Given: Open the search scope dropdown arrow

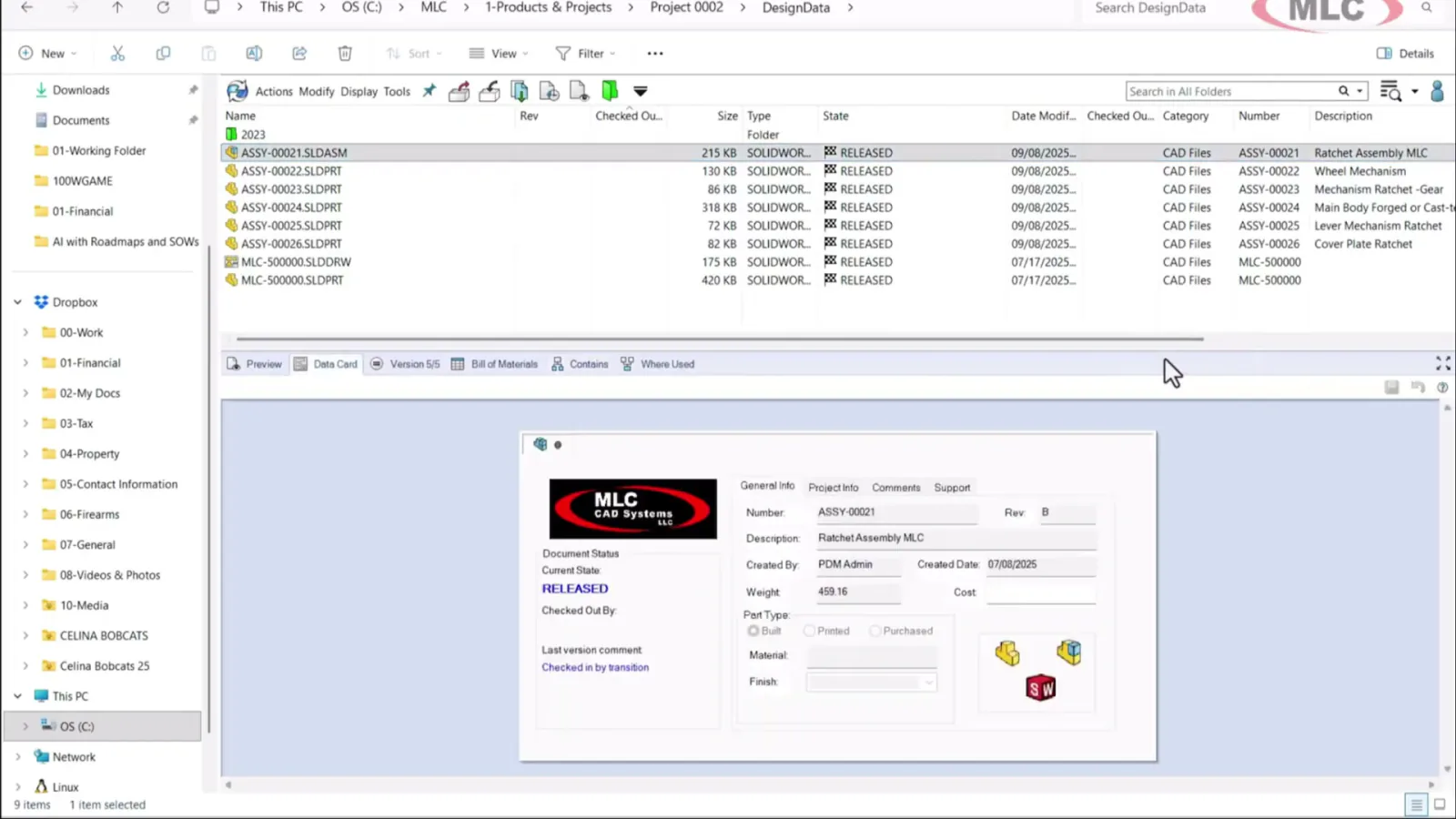Looking at the screenshot, I should pos(1360,91).
